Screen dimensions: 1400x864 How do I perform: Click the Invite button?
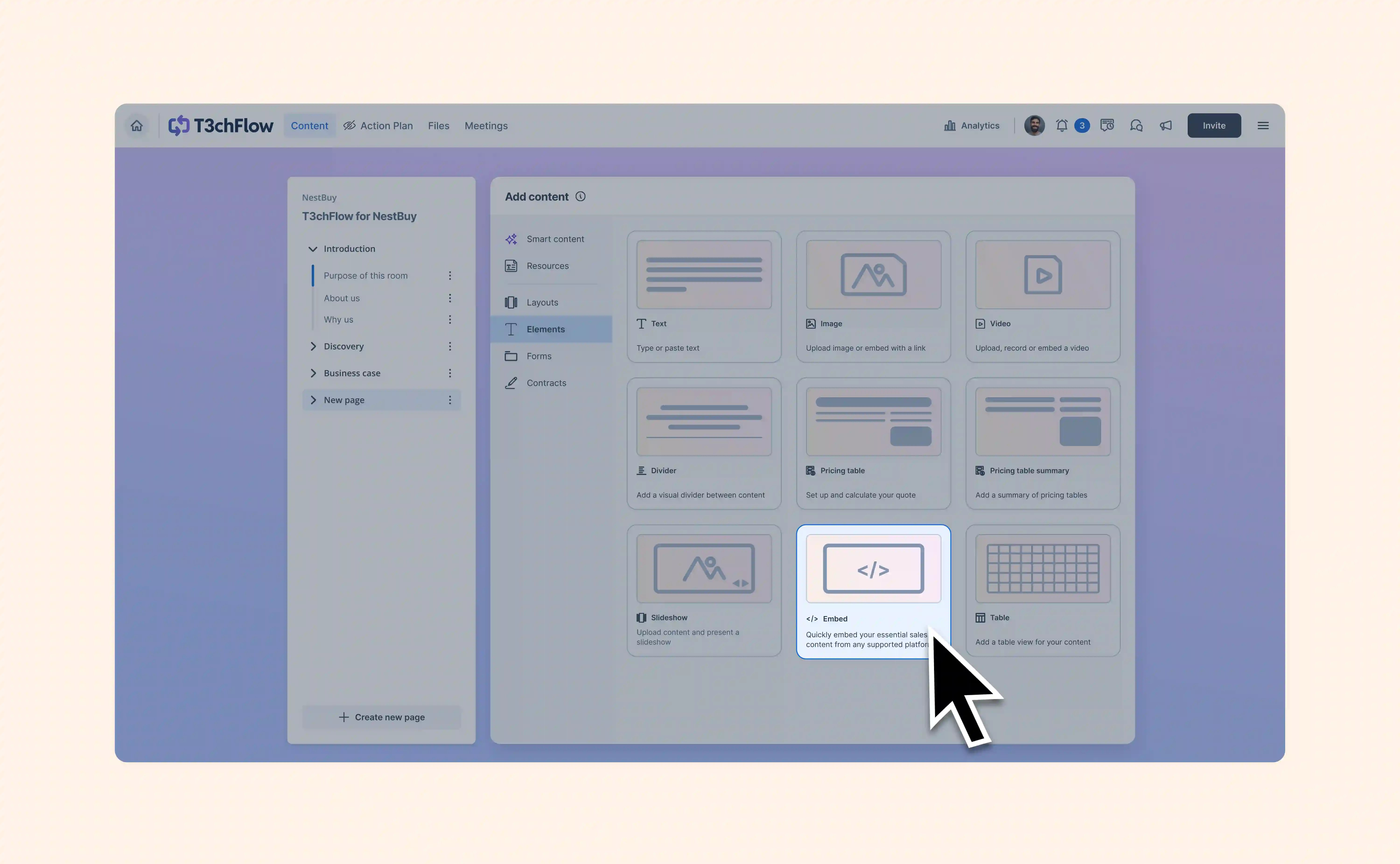click(x=1214, y=125)
